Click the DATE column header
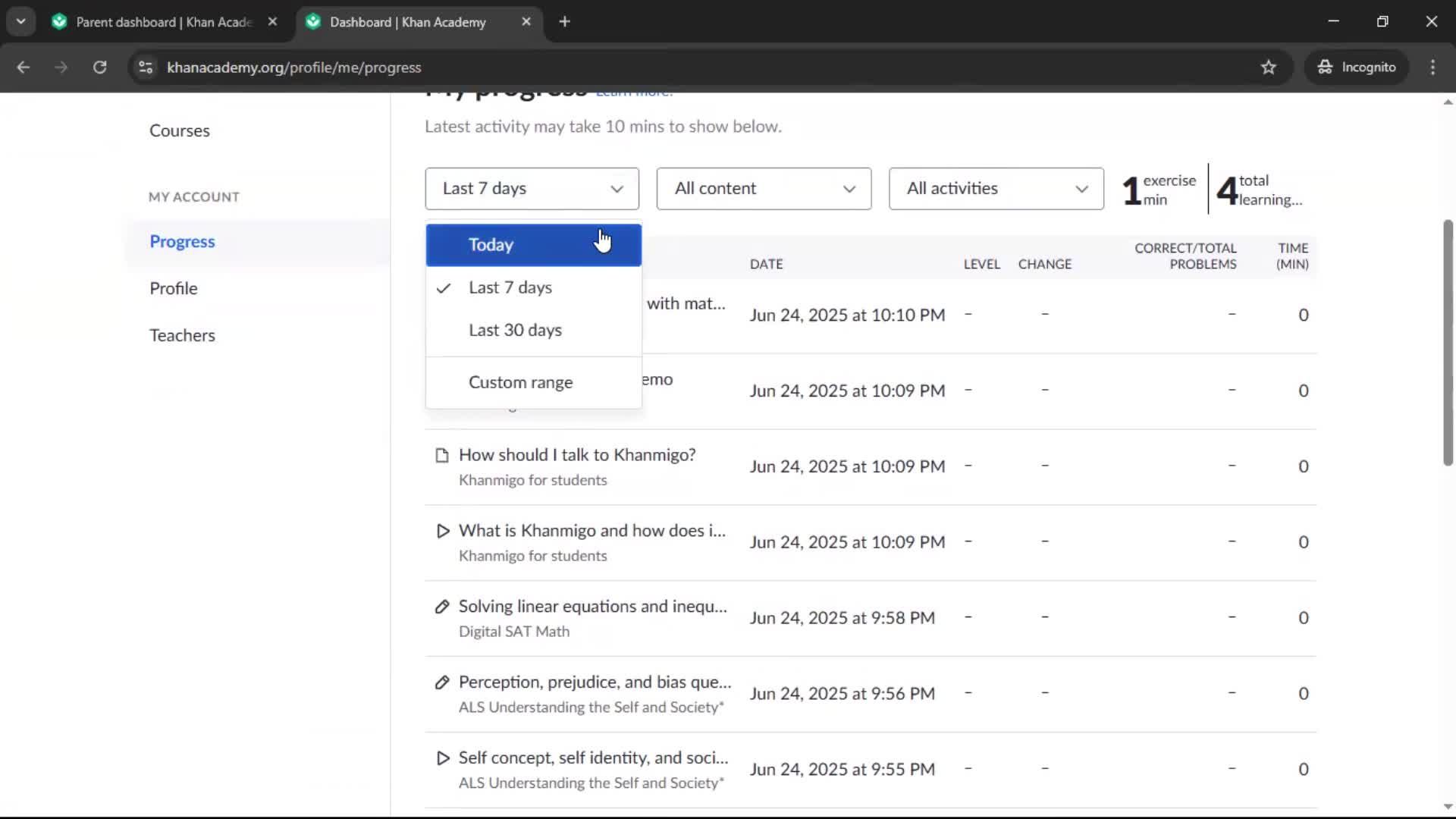The image size is (1456, 819). point(766,265)
